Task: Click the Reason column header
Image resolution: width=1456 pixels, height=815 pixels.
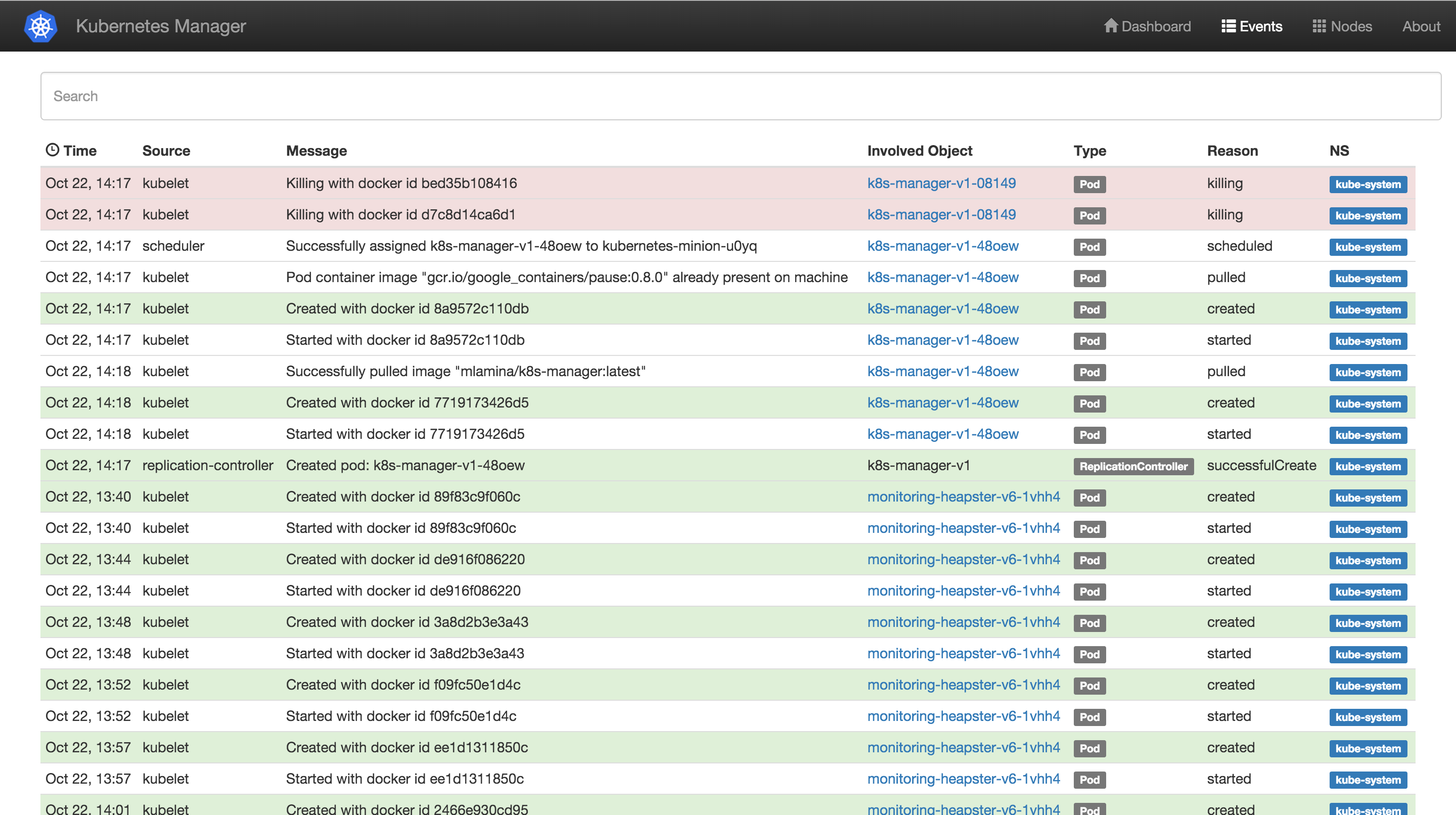Action: pos(1232,151)
